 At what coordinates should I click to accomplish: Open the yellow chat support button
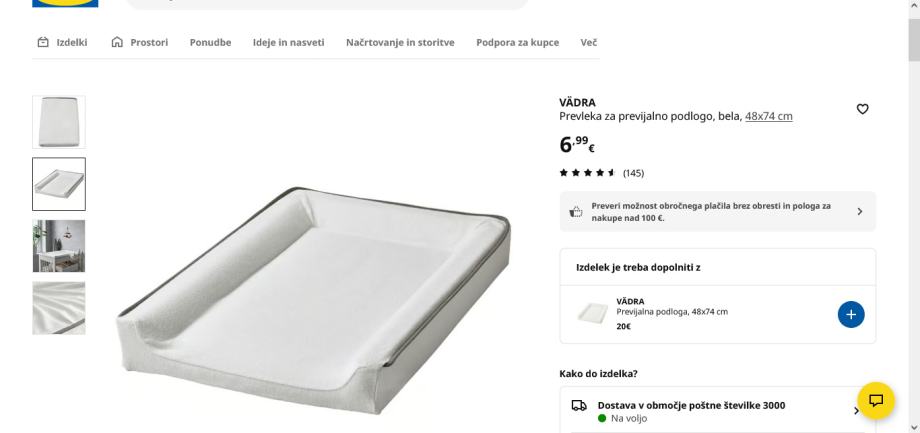pos(876,401)
